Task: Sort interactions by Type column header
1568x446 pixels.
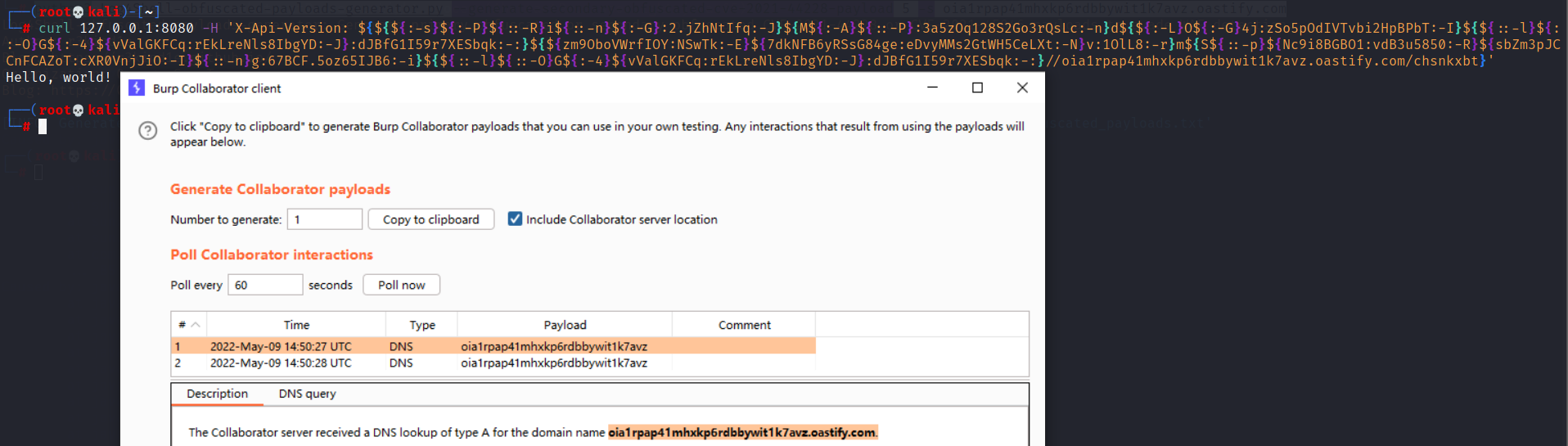Action: [422, 325]
